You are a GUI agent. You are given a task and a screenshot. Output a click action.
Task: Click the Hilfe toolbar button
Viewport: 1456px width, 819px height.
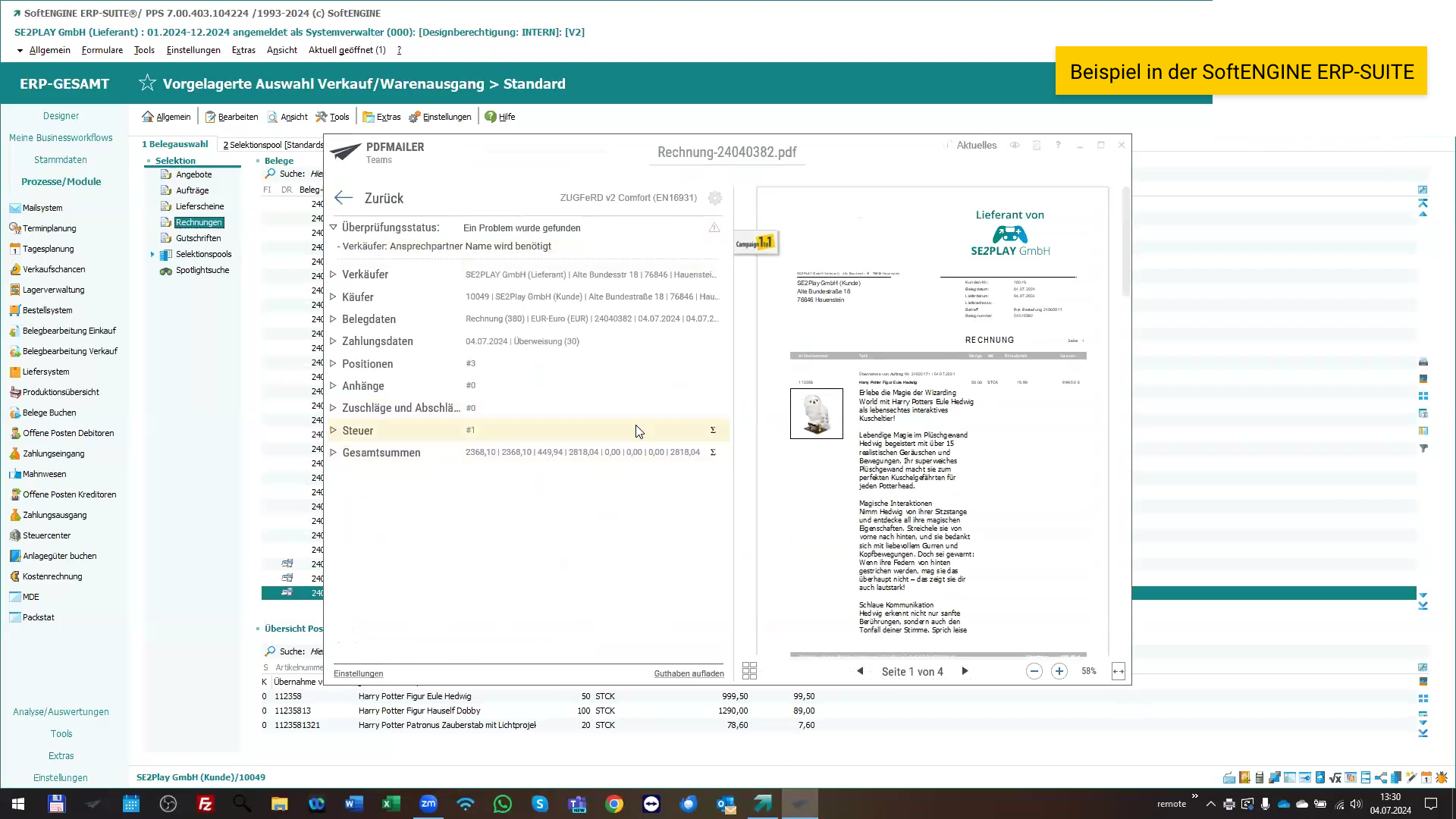500,117
